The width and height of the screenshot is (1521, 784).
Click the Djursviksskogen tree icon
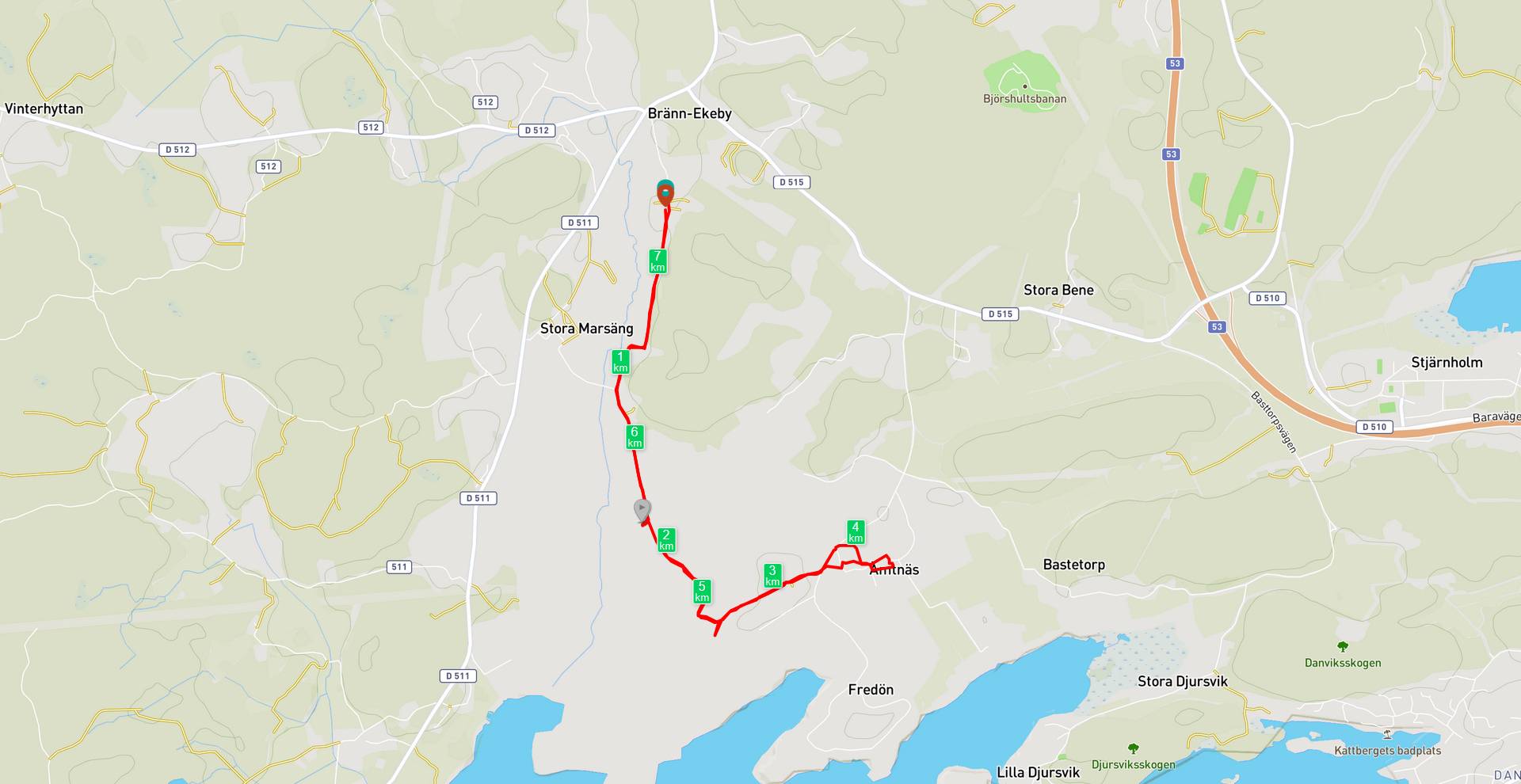pyautogui.click(x=1133, y=748)
